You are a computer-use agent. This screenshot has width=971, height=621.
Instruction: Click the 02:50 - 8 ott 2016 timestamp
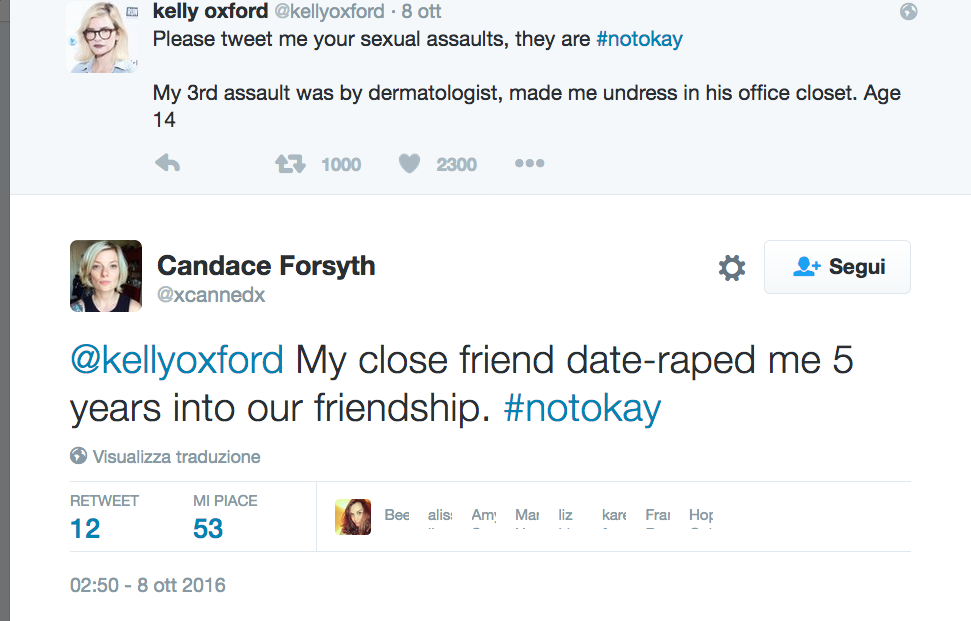[x=148, y=585]
